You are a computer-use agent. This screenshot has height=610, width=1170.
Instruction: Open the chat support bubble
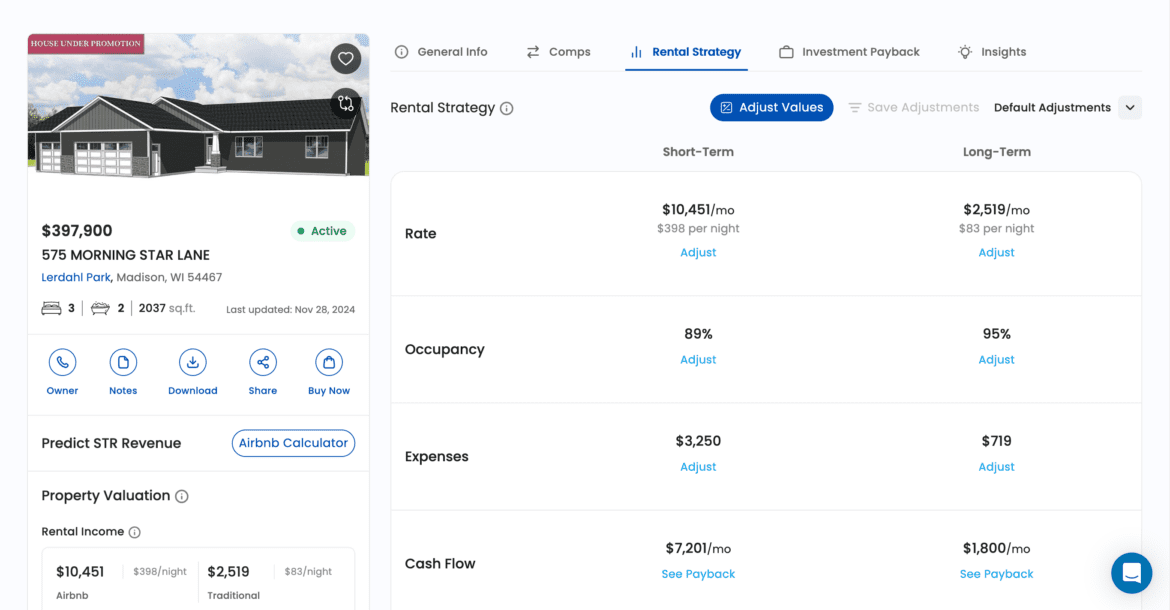point(1131,573)
